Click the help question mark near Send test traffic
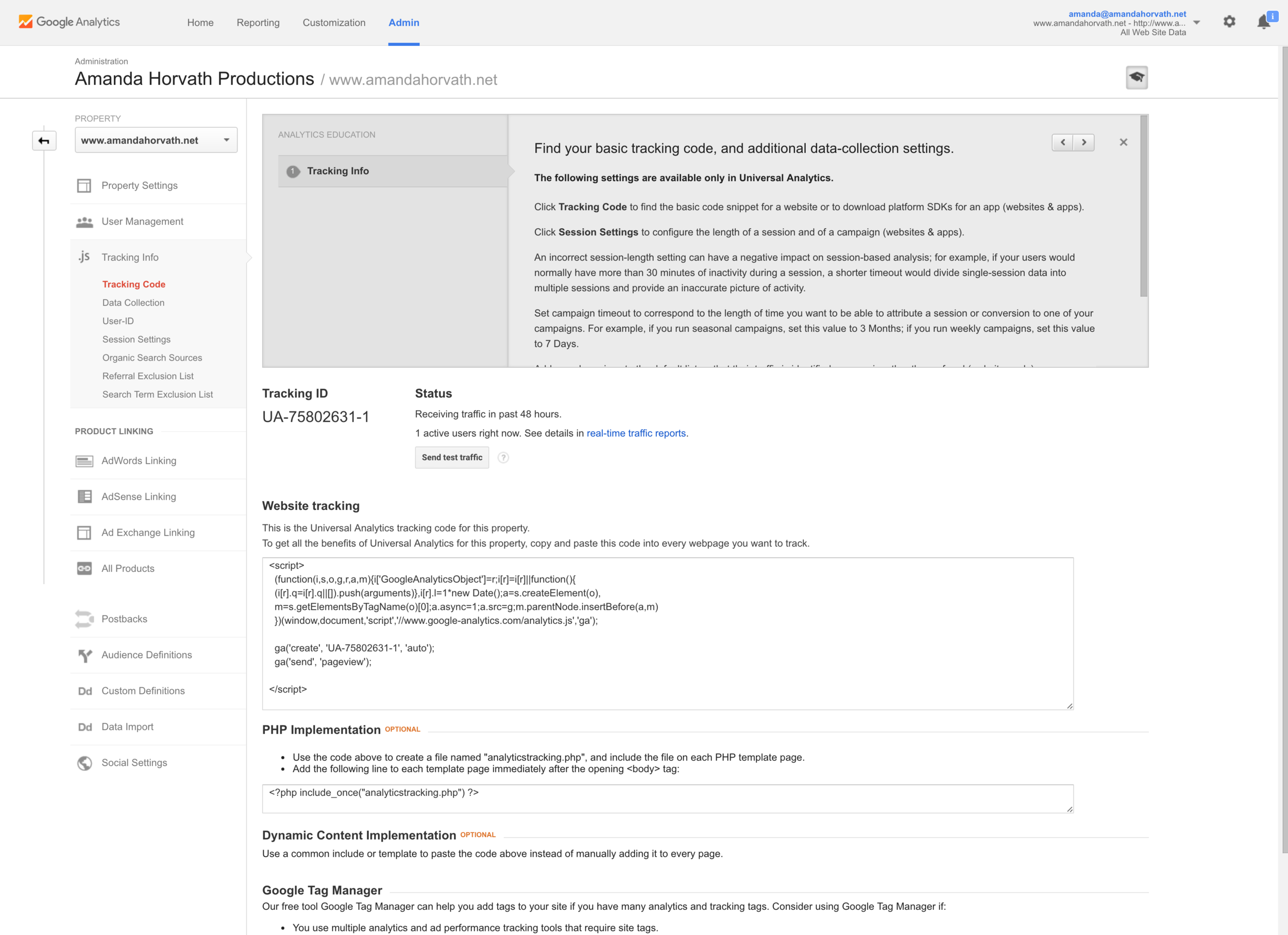The image size is (1288, 935). click(x=503, y=457)
